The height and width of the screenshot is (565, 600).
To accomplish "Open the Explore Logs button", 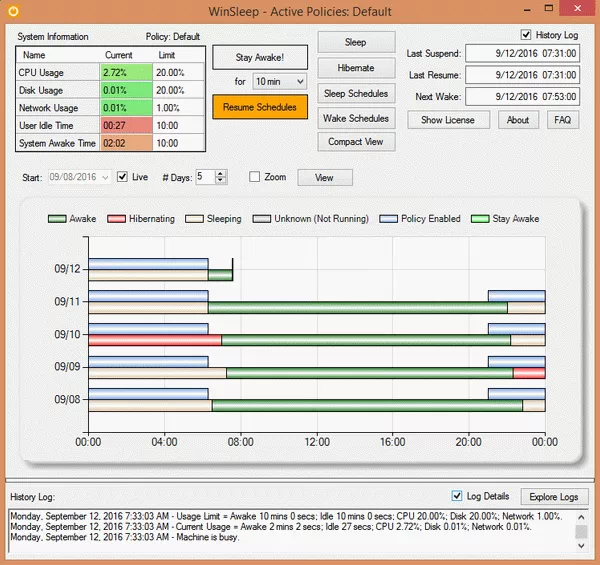I will tap(554, 496).
